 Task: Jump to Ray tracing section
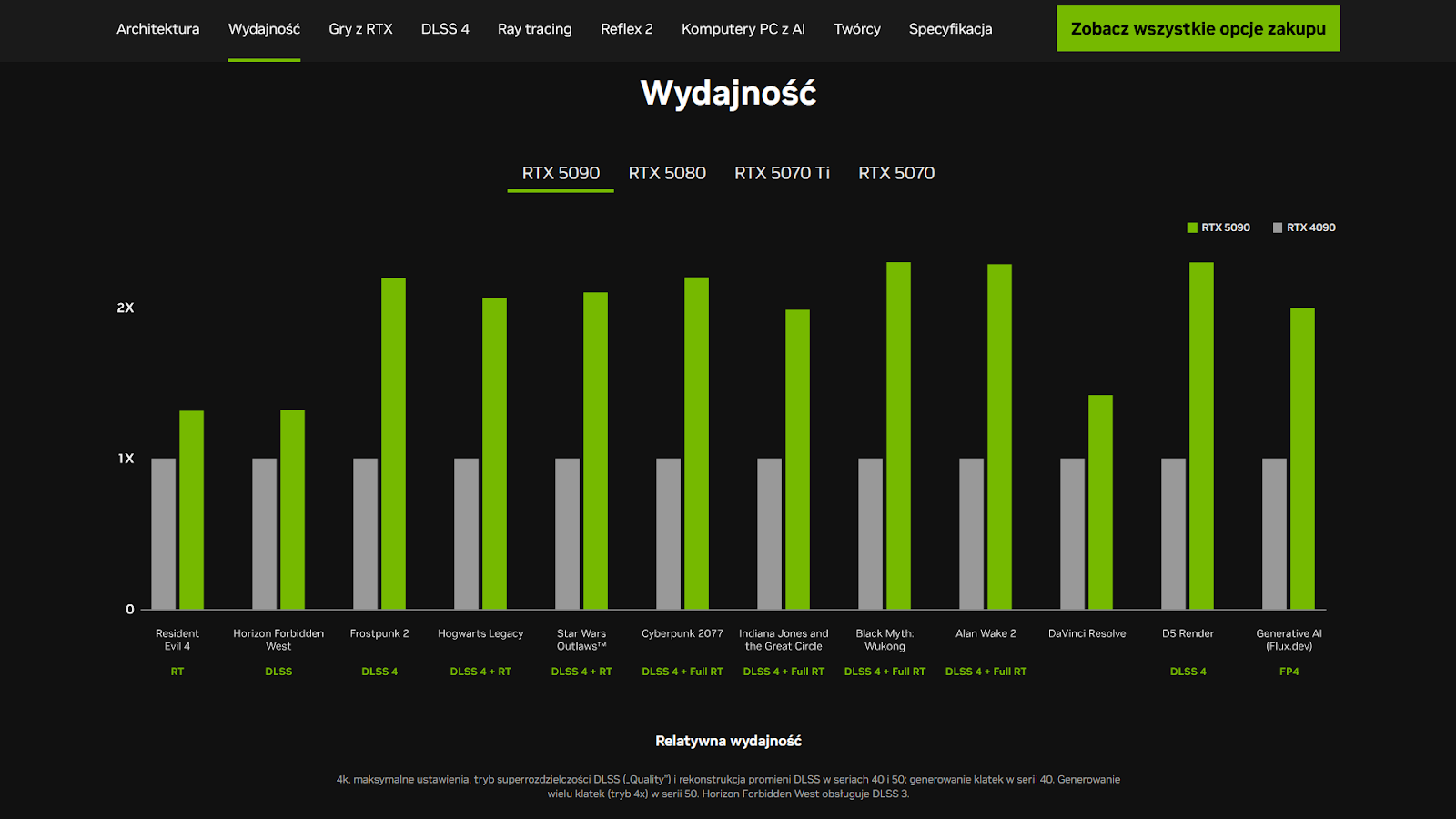[x=535, y=29]
